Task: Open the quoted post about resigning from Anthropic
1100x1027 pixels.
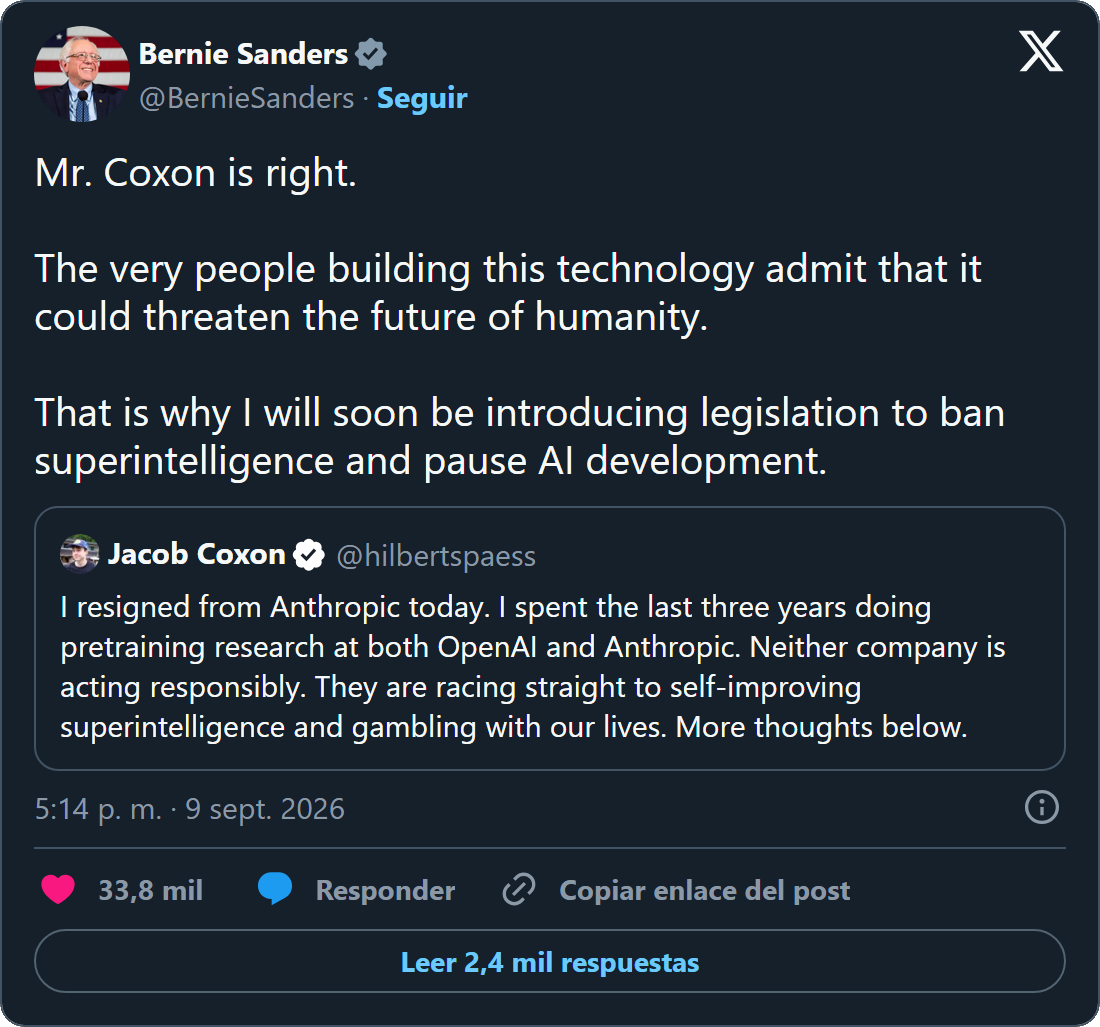Action: (x=550, y=638)
